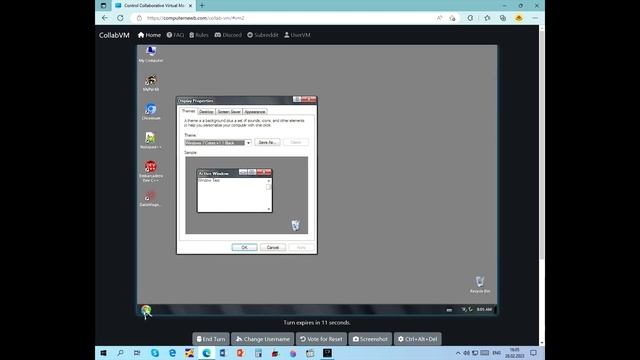Click the End Turn button
The width and height of the screenshot is (640, 360).
(x=211, y=339)
